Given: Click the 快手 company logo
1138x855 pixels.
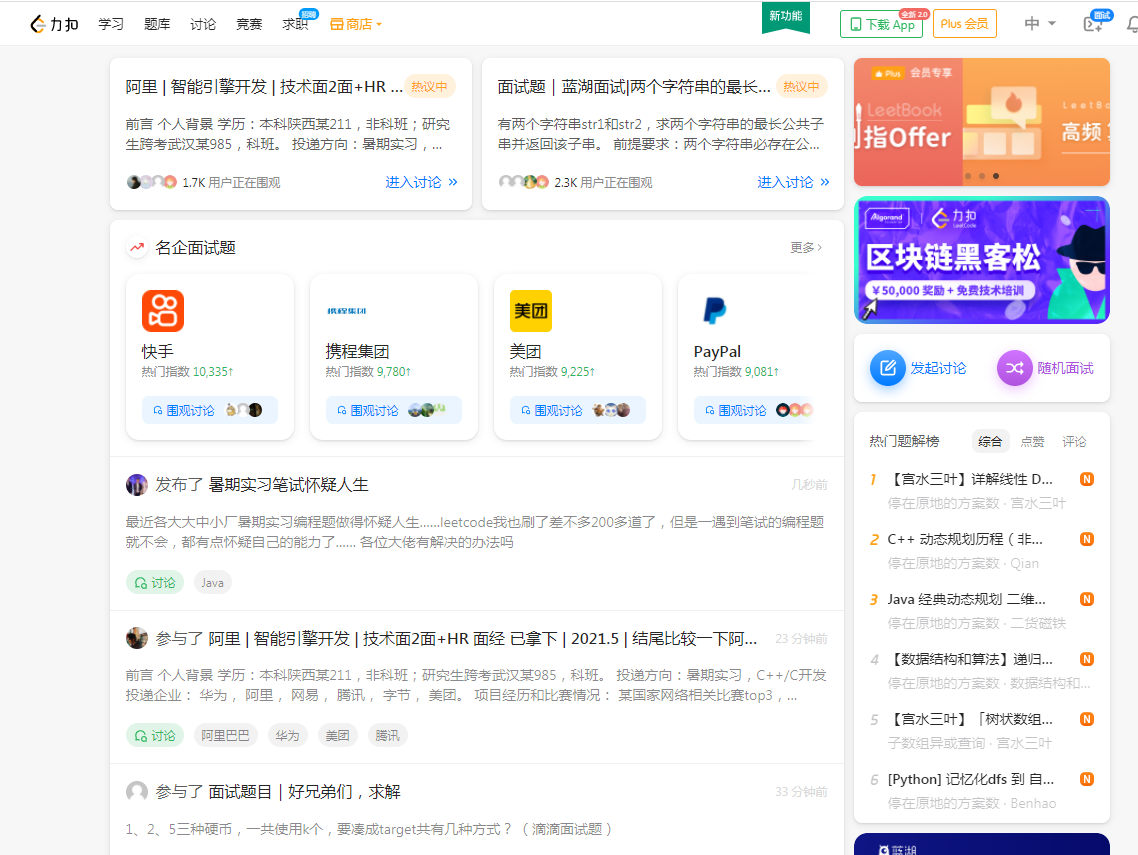Looking at the screenshot, I should [x=163, y=311].
